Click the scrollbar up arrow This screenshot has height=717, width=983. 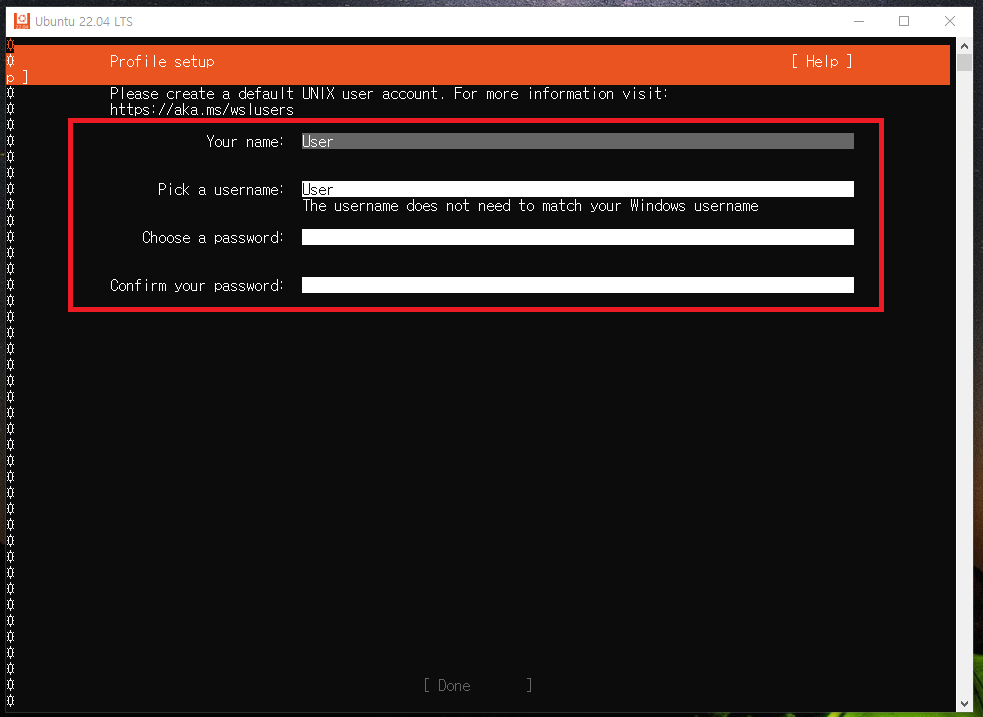tap(964, 46)
